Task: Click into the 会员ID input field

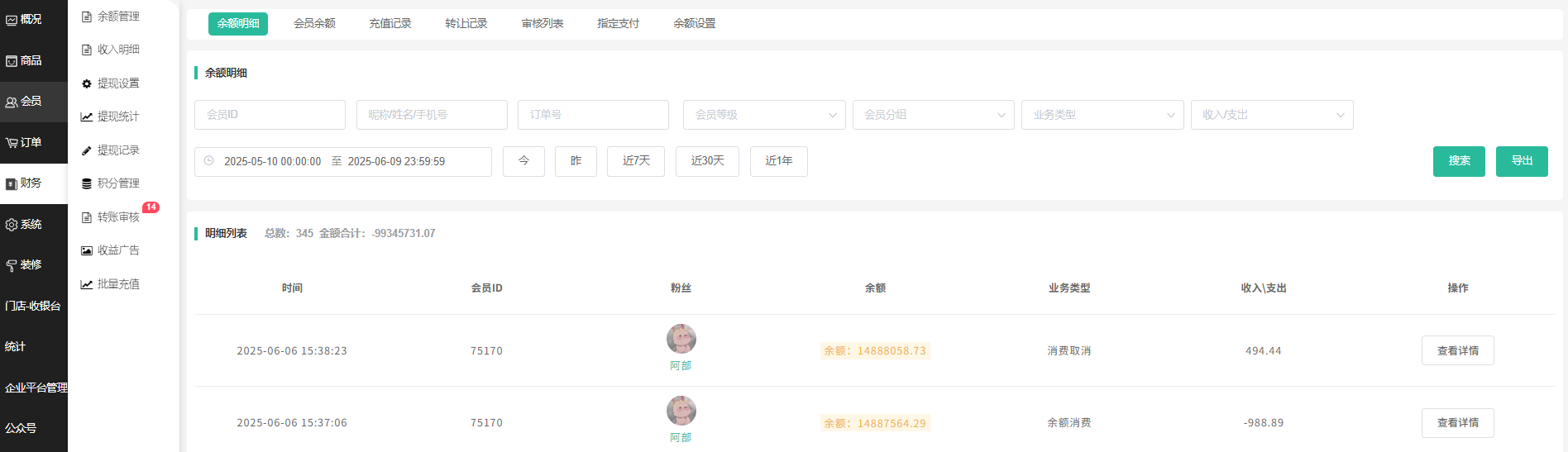Action: tap(270, 115)
